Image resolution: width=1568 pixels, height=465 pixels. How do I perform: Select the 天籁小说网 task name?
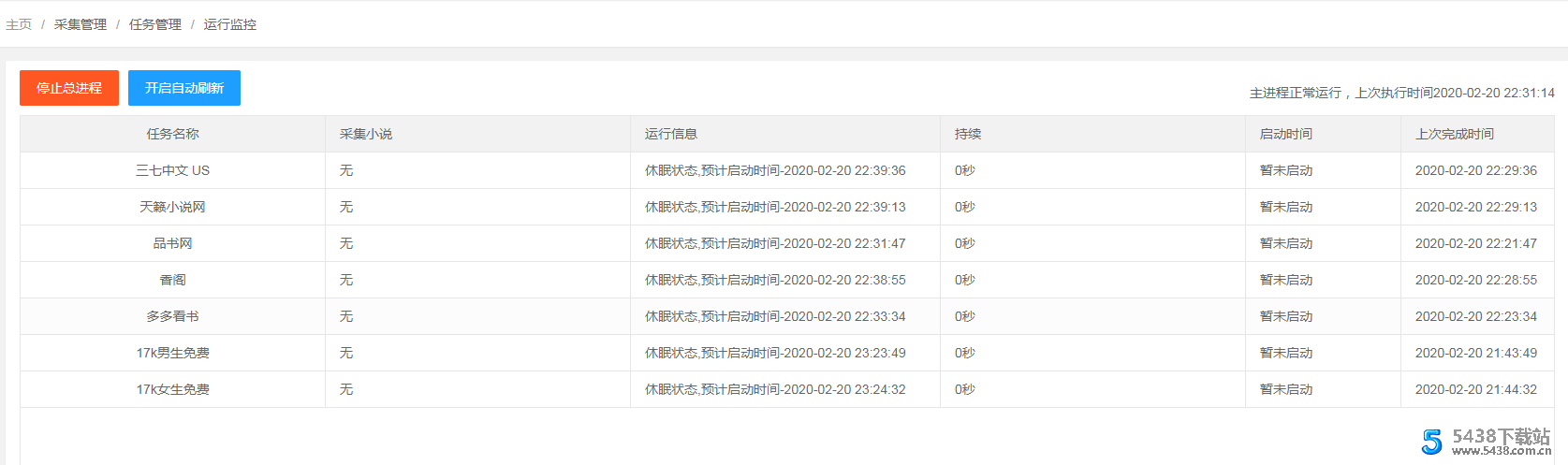coord(172,207)
